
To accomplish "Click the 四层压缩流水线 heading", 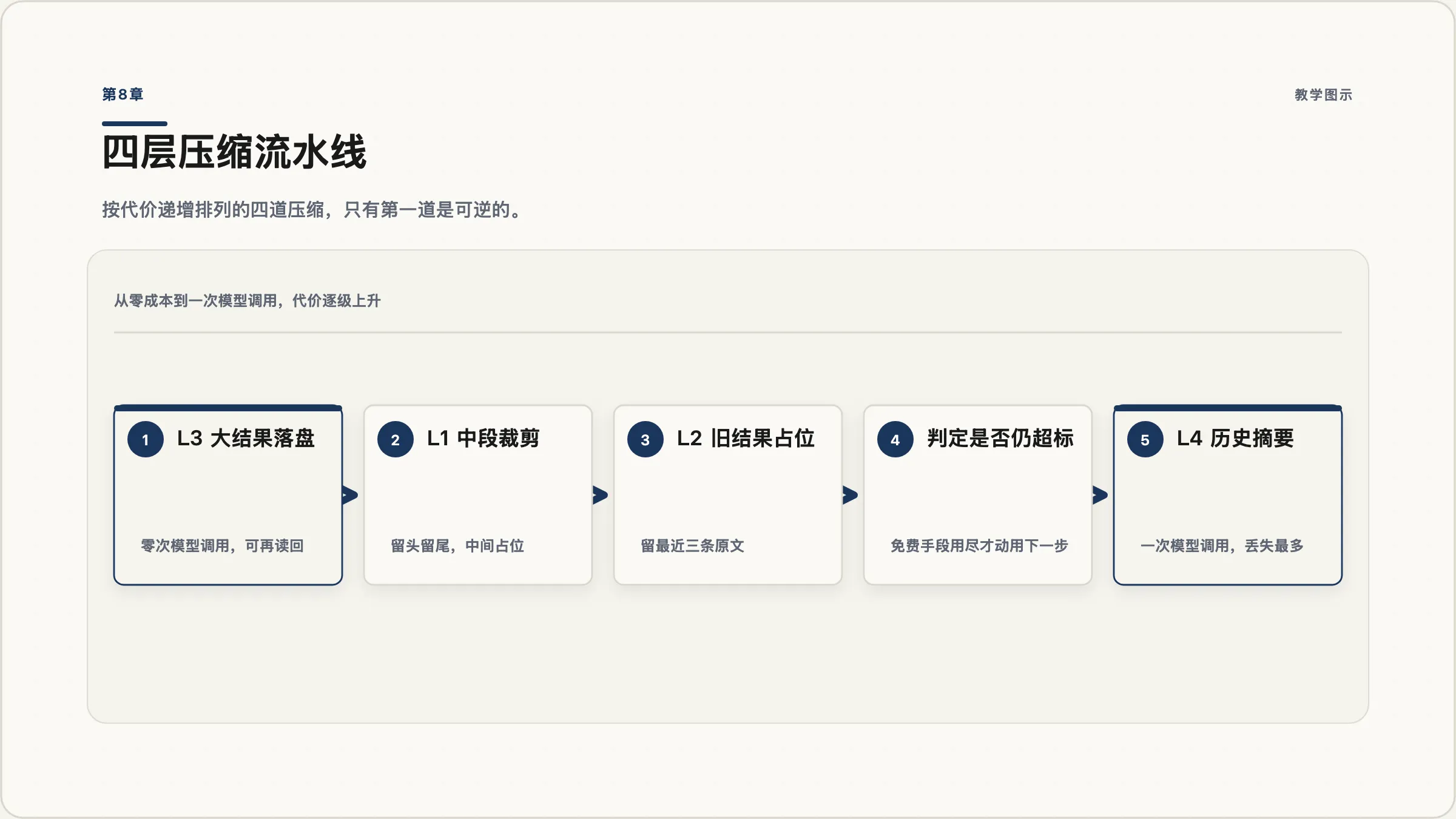I will pyautogui.click(x=234, y=152).
